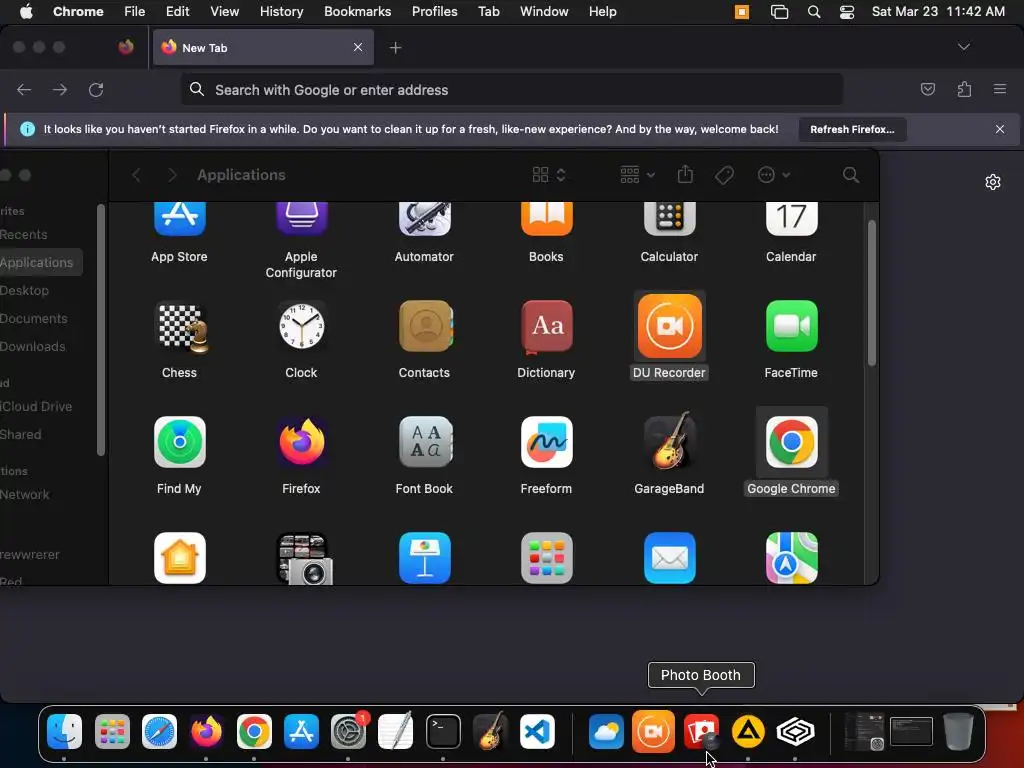Select Firefox in the Applications folder

pos(301,442)
